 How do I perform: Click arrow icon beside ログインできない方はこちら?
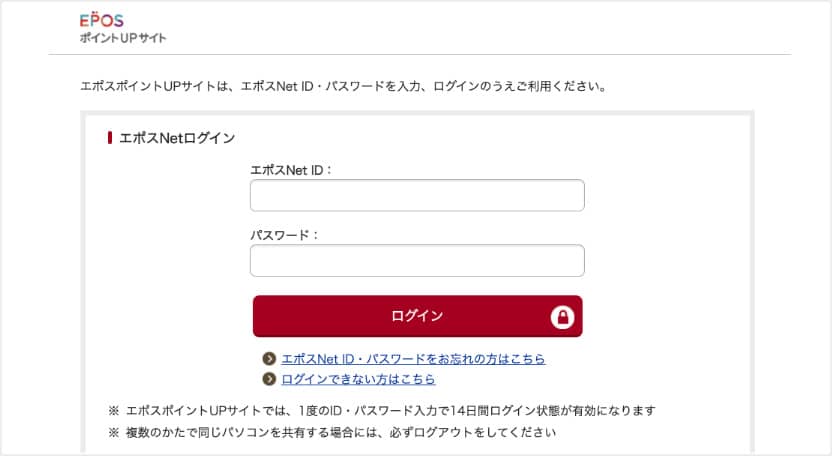(x=269, y=380)
